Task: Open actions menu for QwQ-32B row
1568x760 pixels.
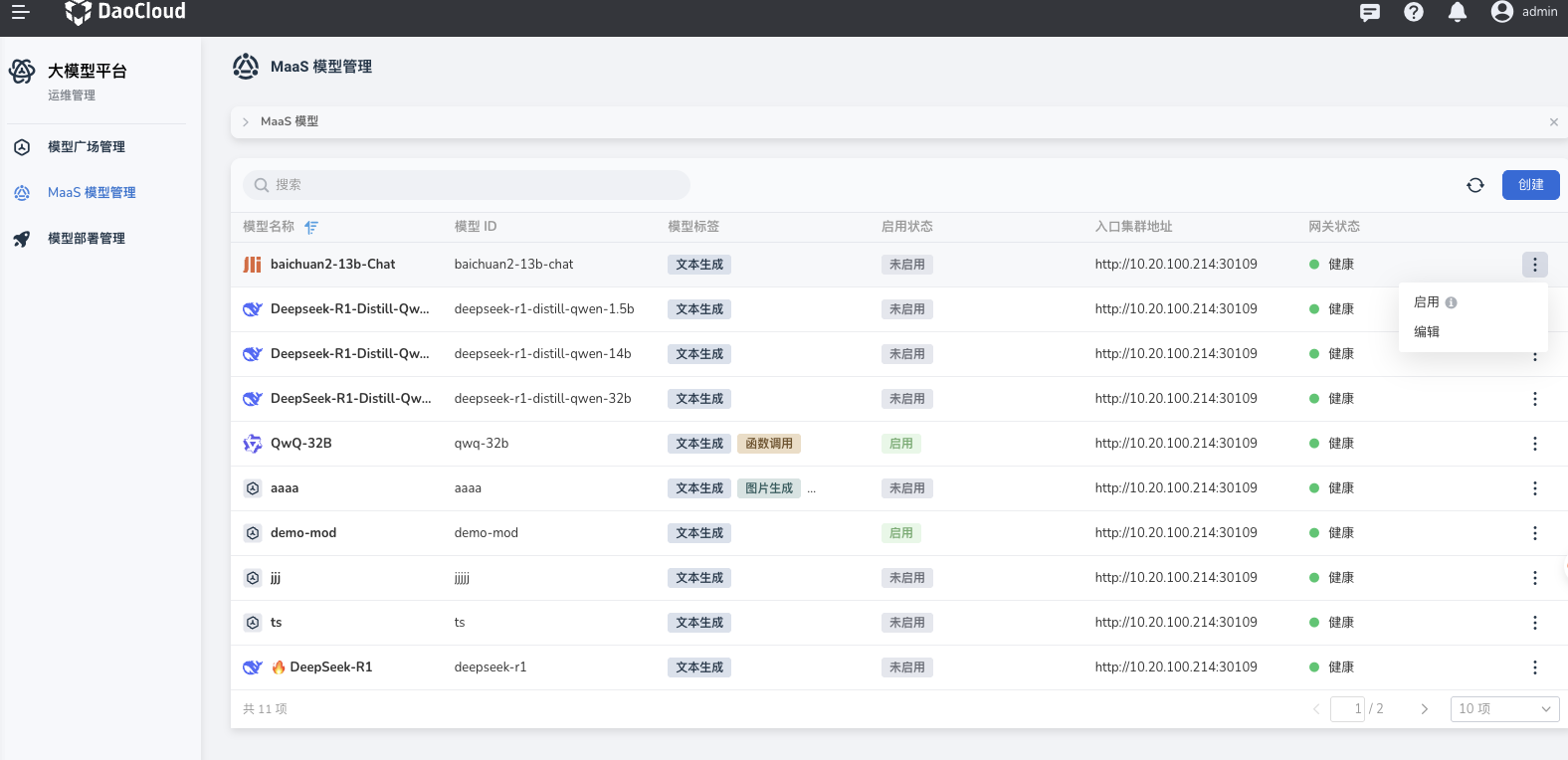Action: click(x=1534, y=444)
